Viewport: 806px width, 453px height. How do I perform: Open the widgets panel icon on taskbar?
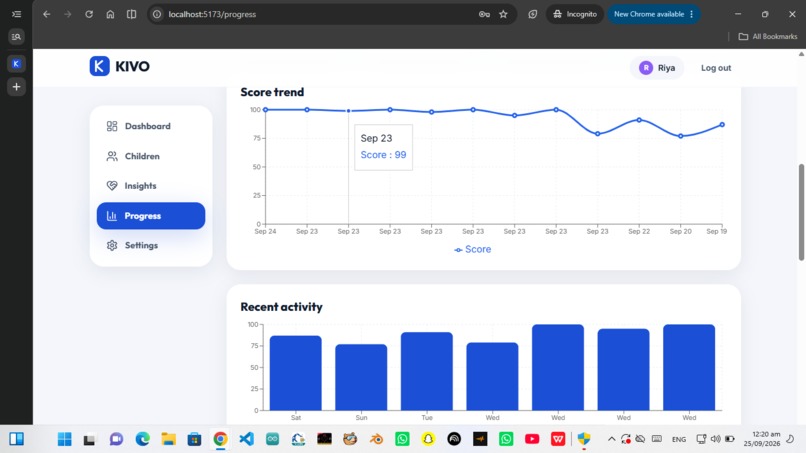coord(16,439)
